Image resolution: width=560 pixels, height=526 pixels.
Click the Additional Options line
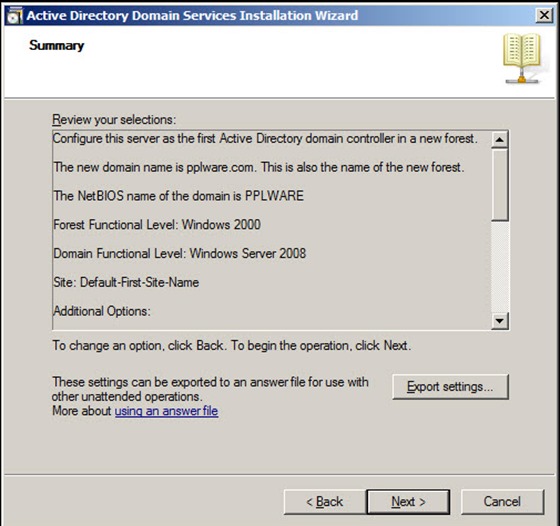click(x=102, y=311)
